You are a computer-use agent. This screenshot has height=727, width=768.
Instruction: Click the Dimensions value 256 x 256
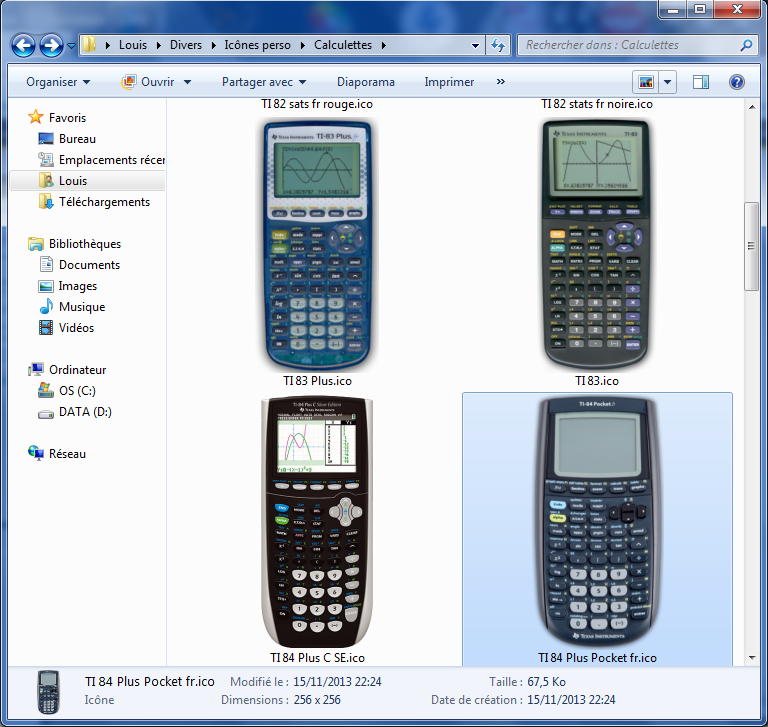(x=317, y=700)
